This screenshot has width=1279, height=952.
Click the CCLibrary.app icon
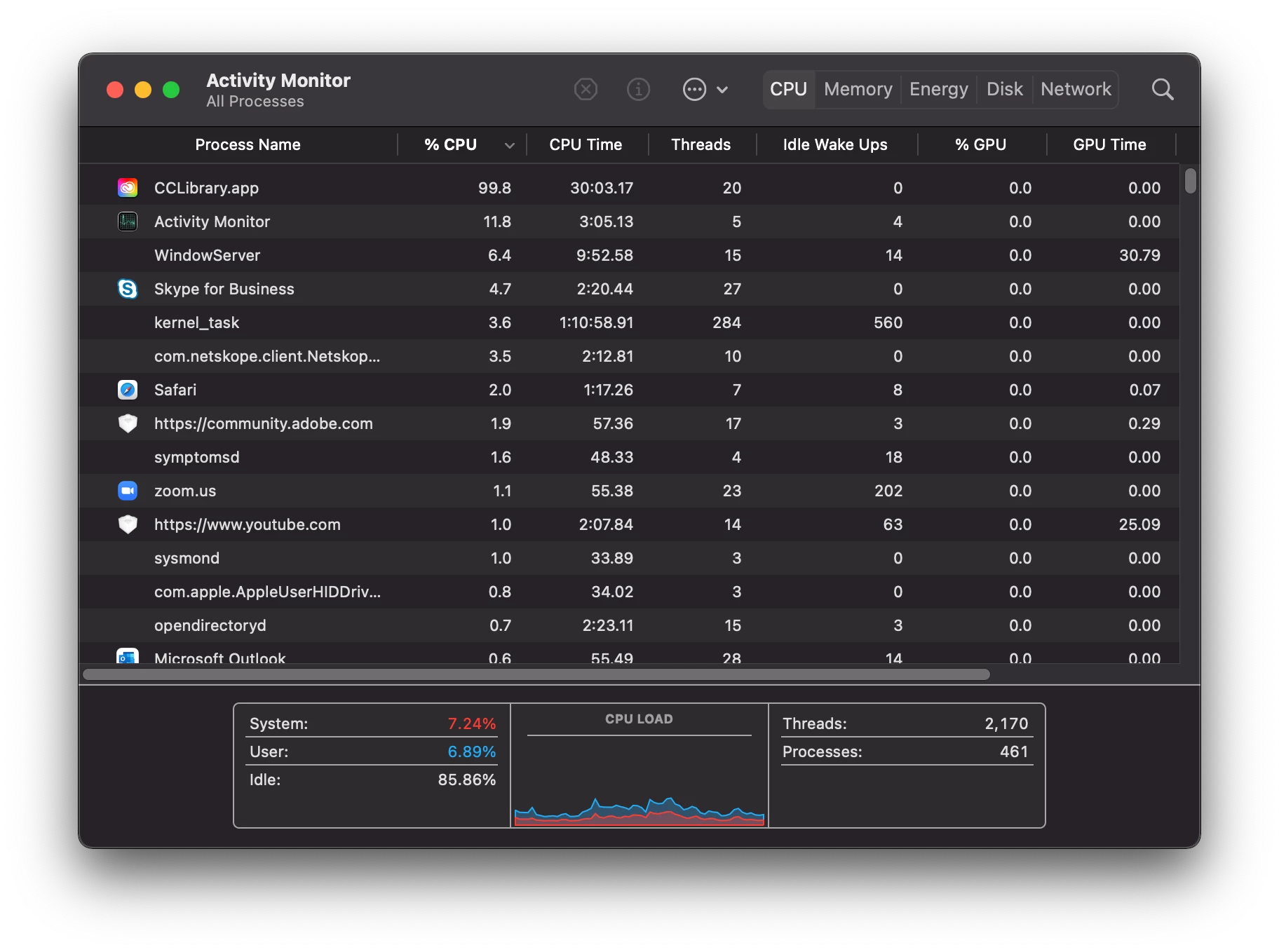click(x=128, y=188)
